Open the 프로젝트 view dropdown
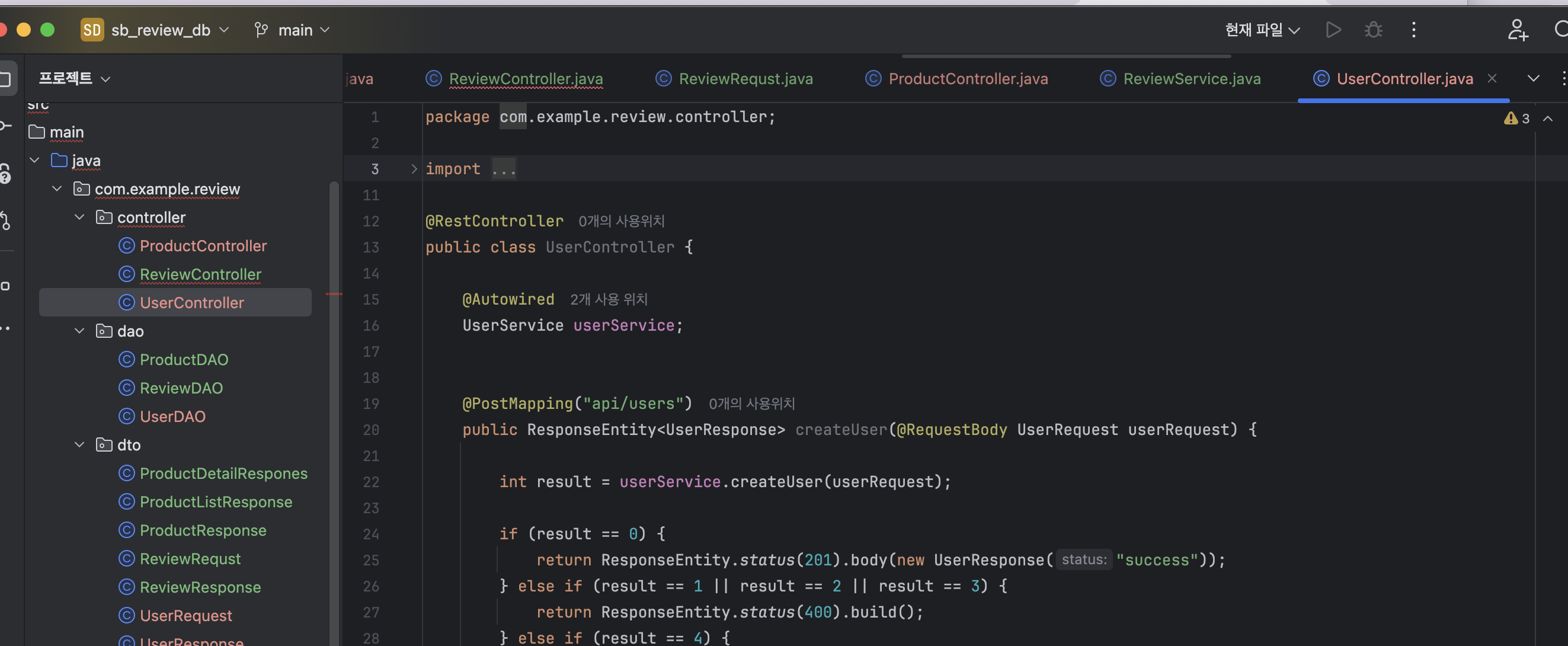 [x=75, y=79]
